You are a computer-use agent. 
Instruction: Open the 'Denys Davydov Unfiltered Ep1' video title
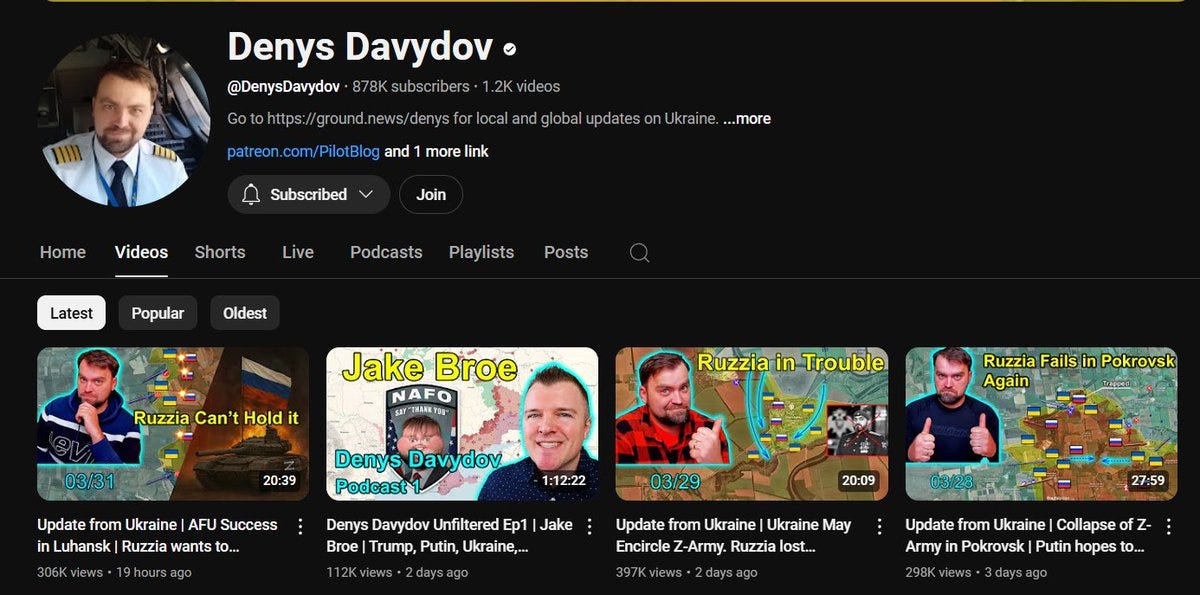click(449, 536)
